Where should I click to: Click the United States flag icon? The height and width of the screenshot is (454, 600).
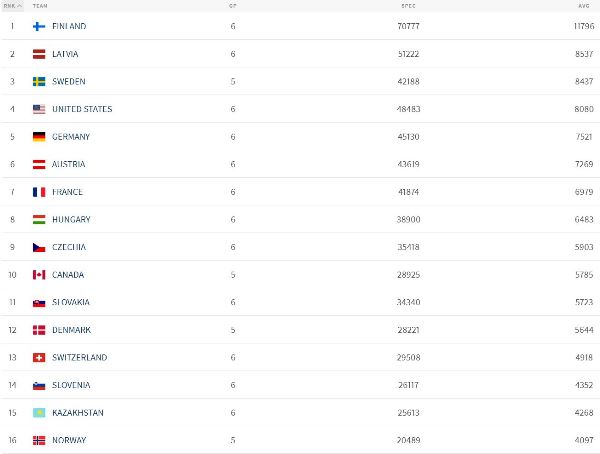coord(39,109)
